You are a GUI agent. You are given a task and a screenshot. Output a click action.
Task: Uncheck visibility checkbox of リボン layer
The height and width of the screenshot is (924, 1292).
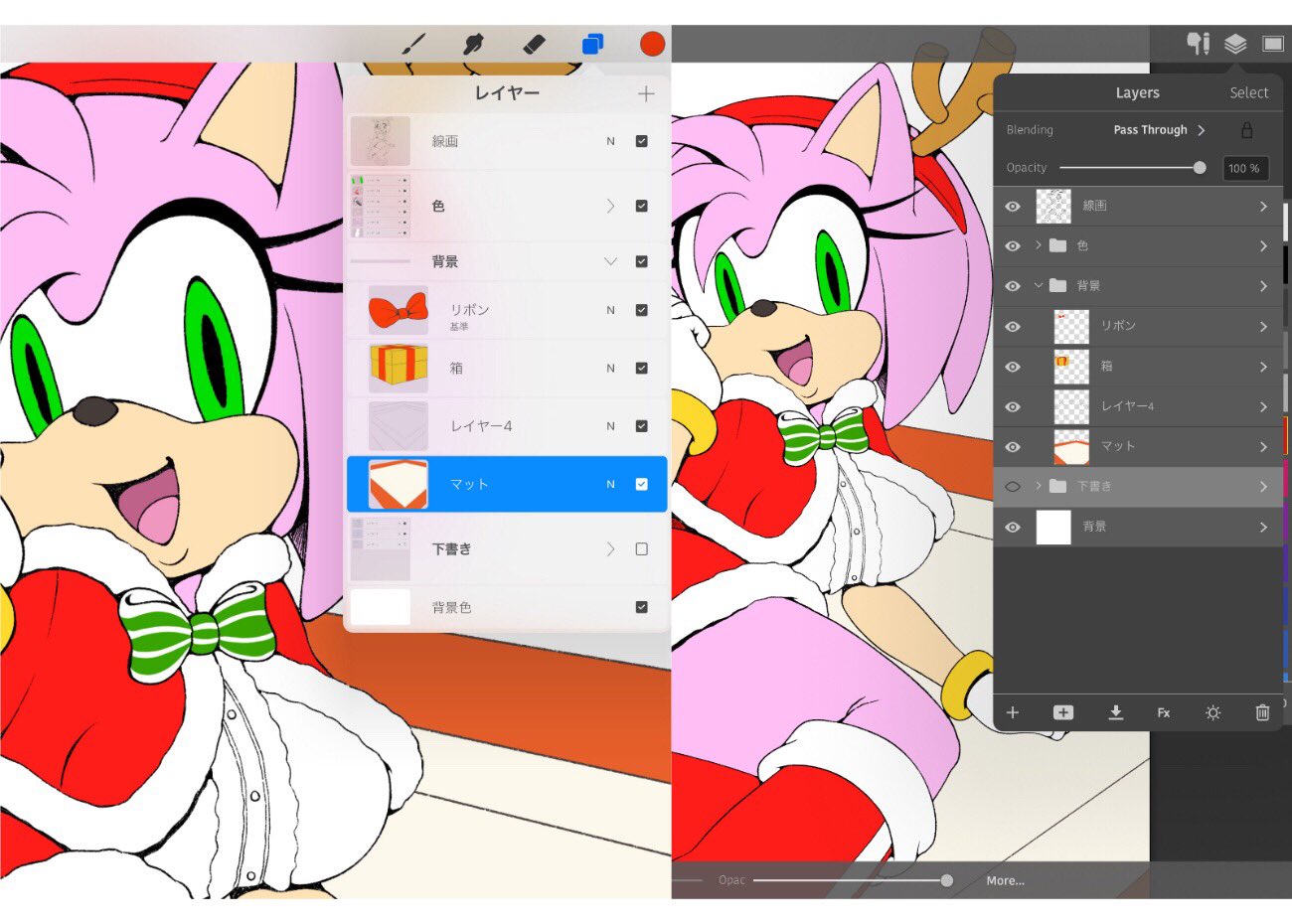642,310
